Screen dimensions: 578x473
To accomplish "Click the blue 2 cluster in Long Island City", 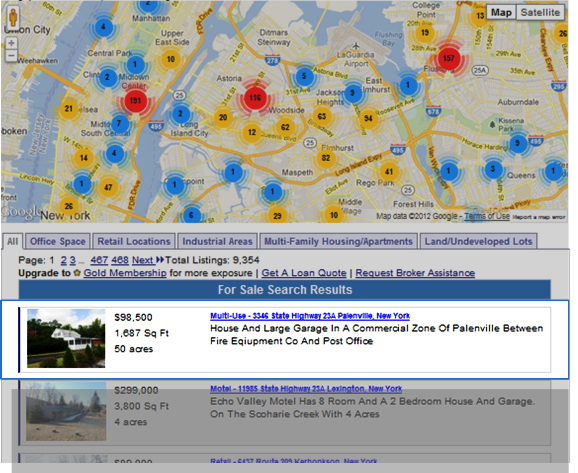I will (180, 114).
